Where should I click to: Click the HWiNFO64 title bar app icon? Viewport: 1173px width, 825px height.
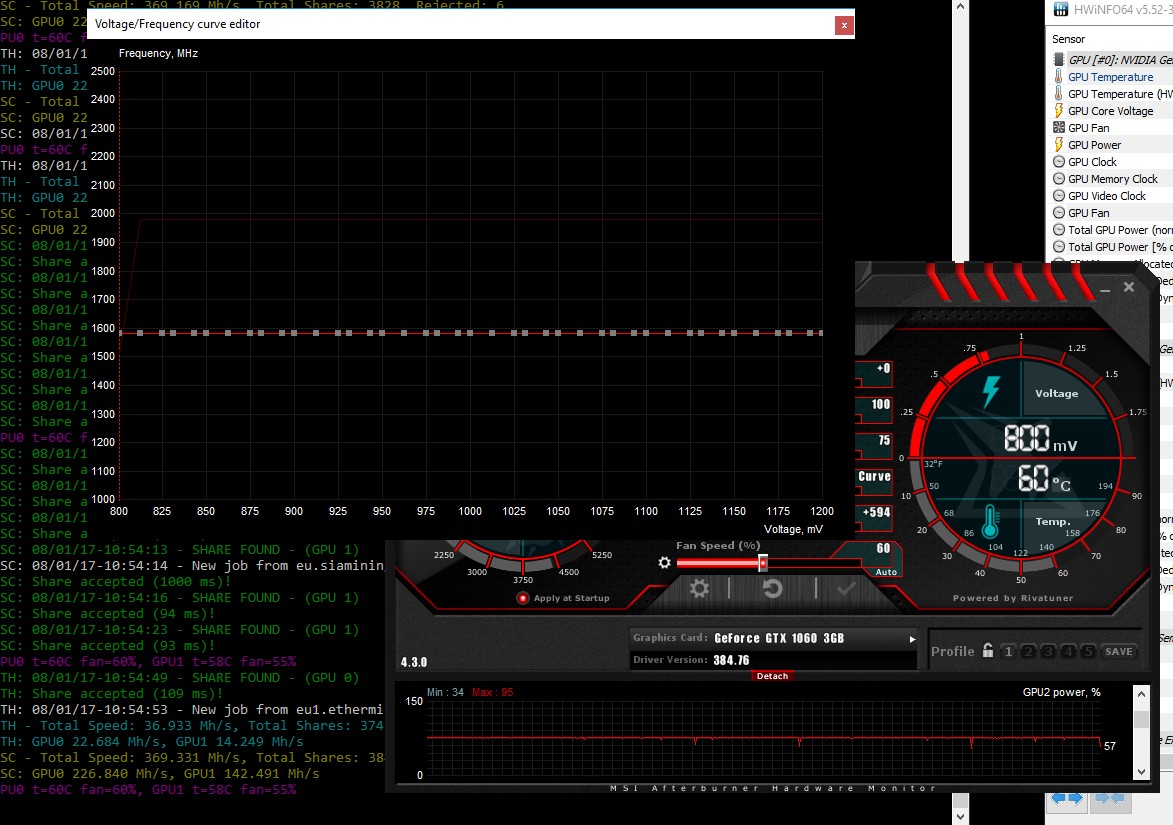[1060, 9]
